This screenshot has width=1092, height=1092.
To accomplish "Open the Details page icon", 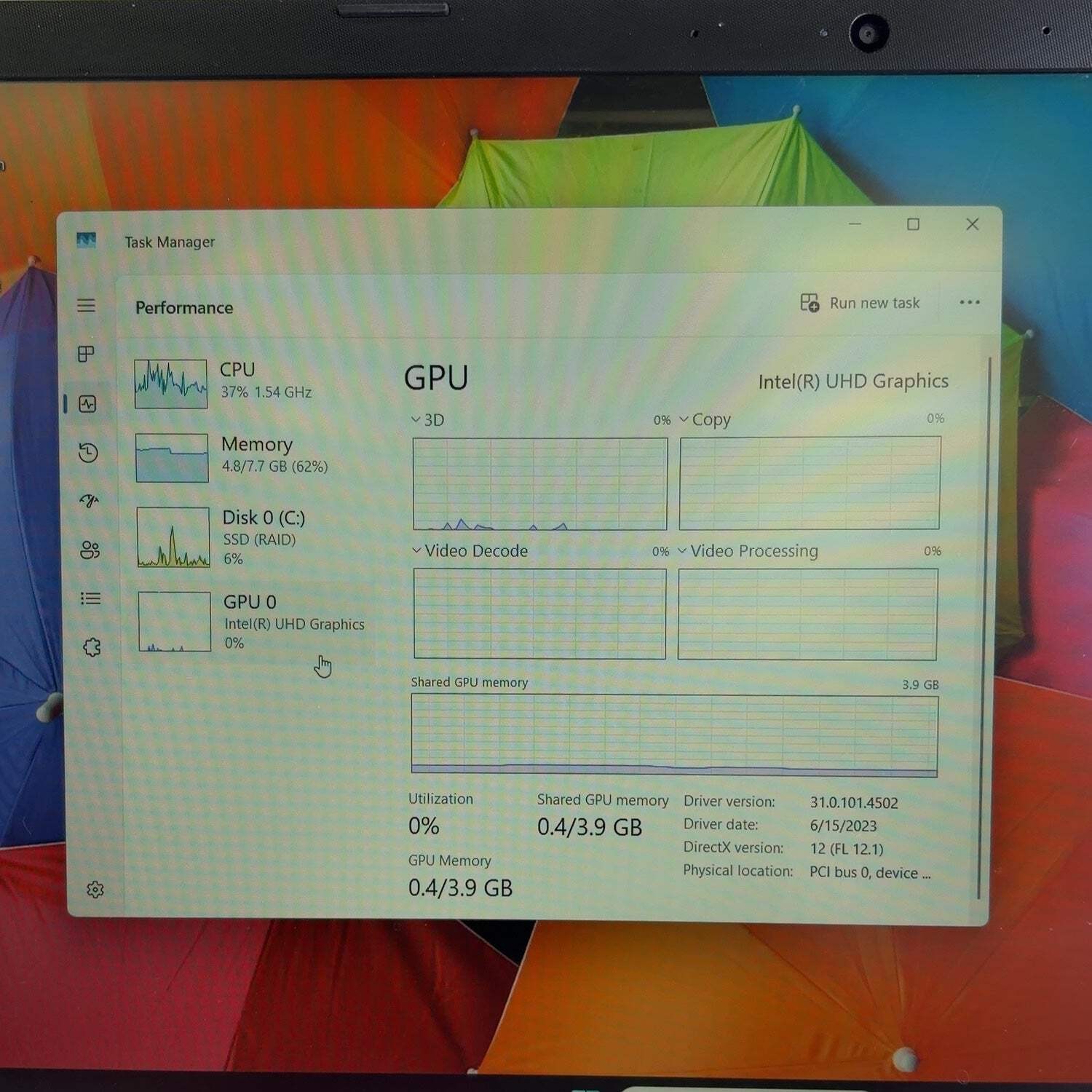I will pos(90,598).
